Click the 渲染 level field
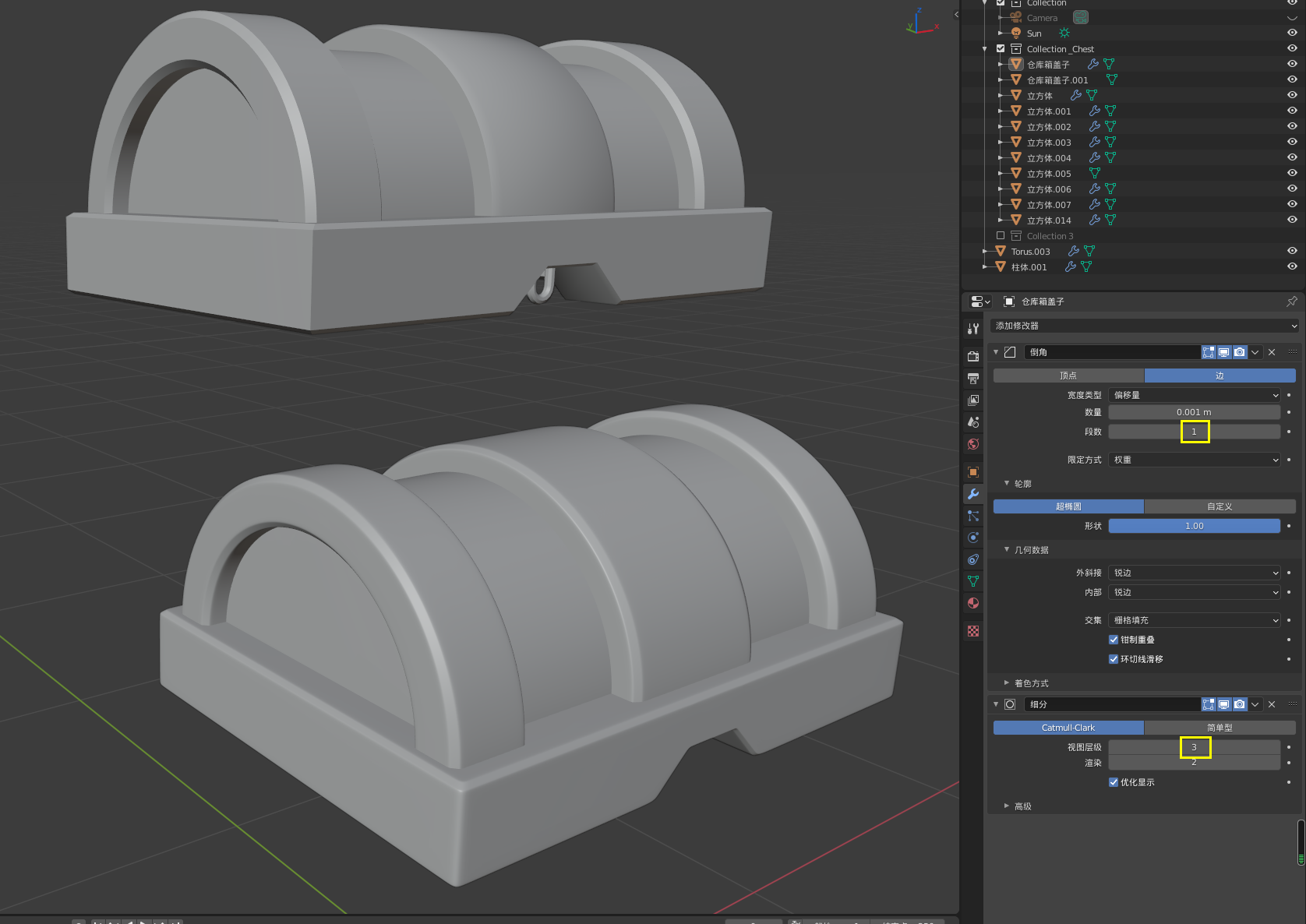1306x924 pixels. click(x=1195, y=763)
